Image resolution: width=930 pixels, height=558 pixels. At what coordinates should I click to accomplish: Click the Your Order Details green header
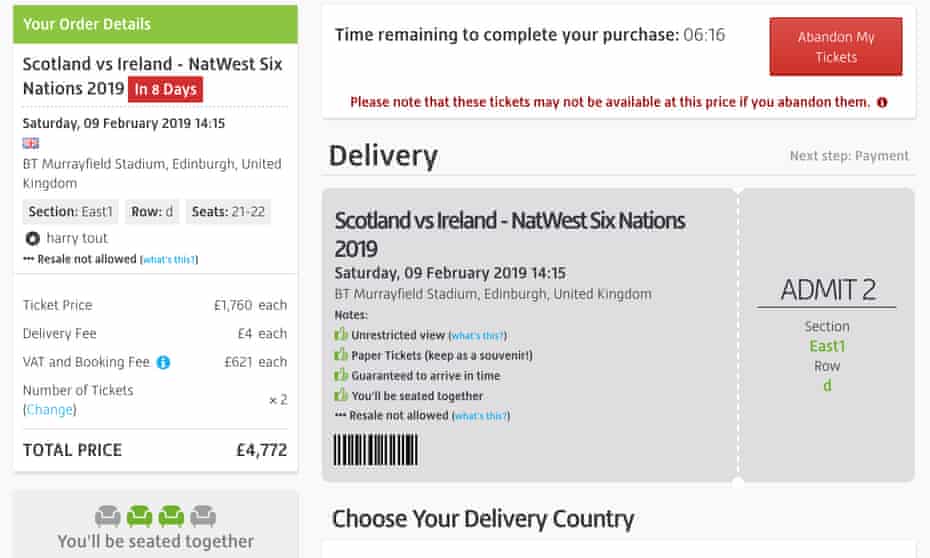coord(155,24)
